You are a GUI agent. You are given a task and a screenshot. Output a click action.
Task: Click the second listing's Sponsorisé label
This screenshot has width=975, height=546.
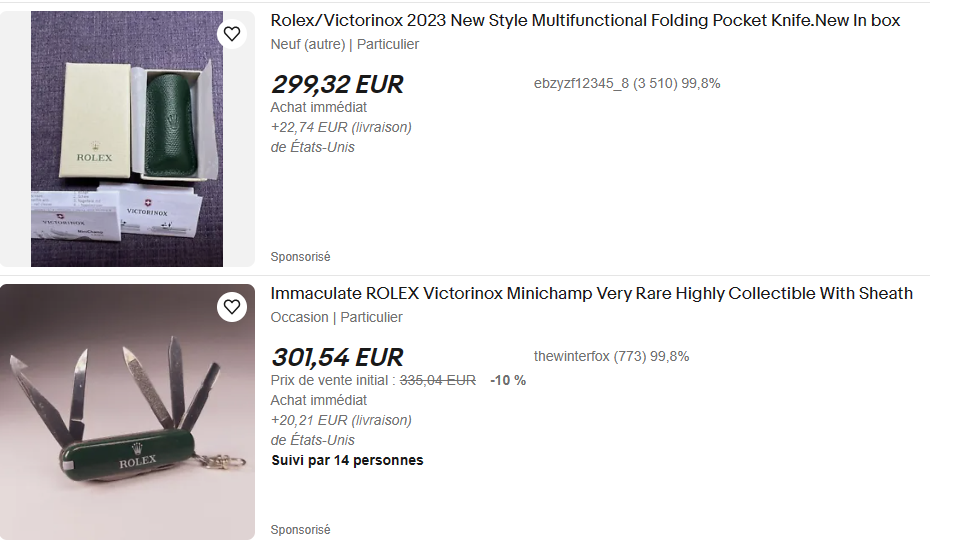pos(300,530)
